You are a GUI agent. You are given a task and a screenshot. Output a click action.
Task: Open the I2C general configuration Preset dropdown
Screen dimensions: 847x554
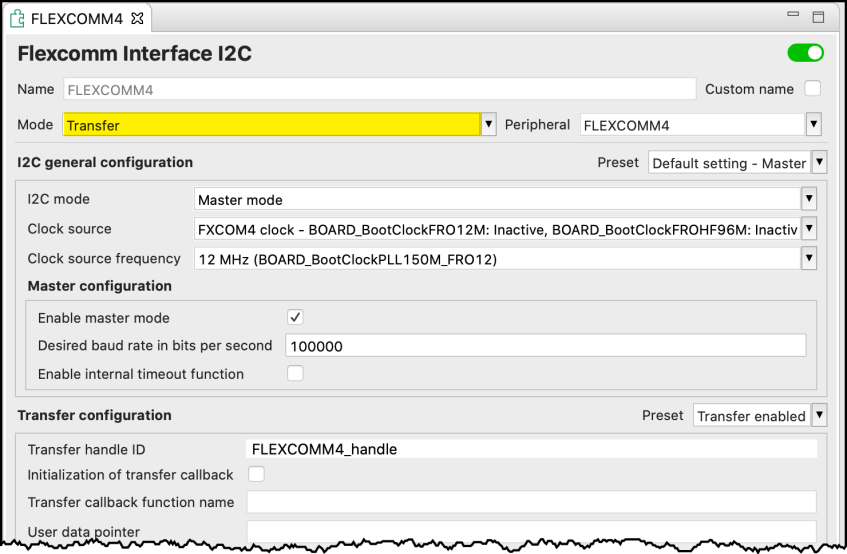point(819,163)
